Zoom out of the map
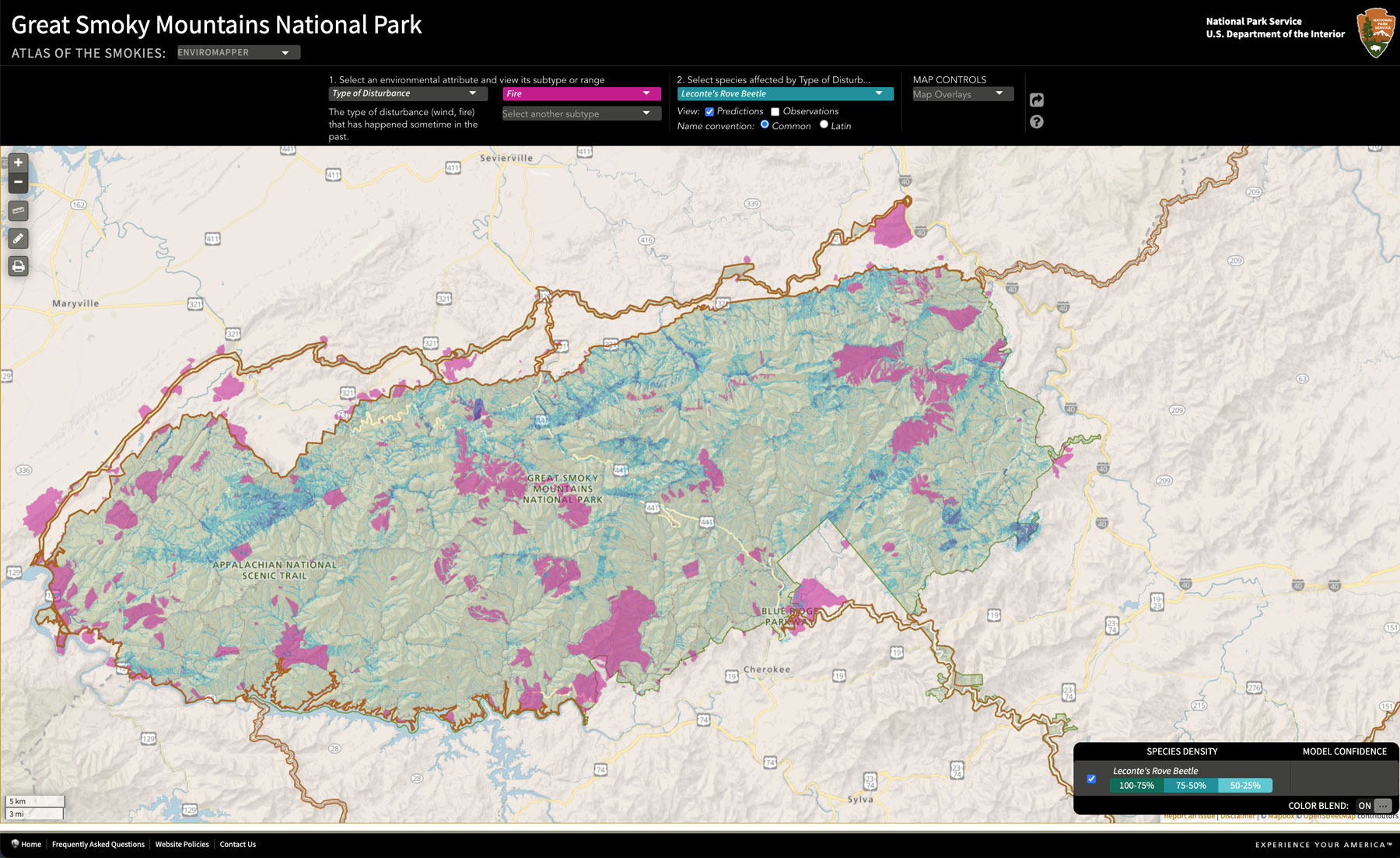Screen dimensions: 1400x858 (x=18, y=182)
